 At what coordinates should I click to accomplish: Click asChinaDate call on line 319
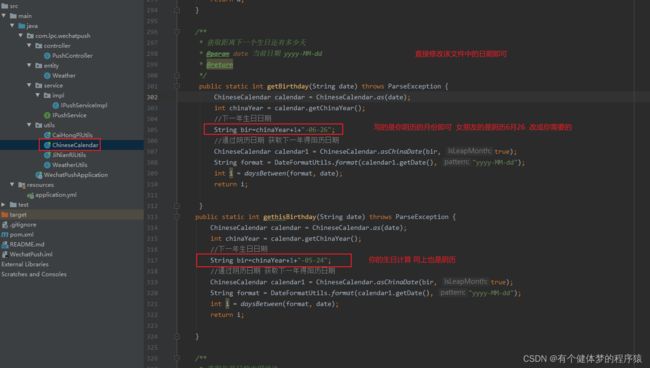tap(398, 282)
